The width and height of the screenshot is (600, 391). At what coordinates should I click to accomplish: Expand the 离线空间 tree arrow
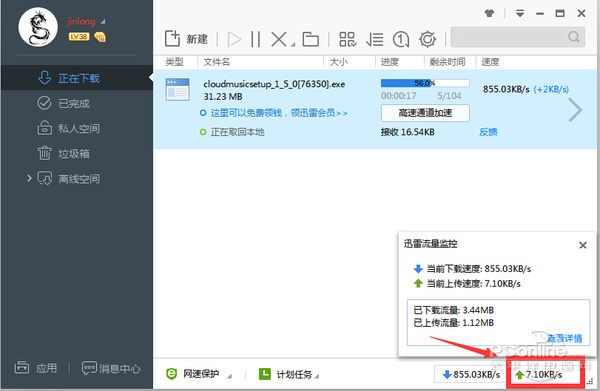[29, 178]
